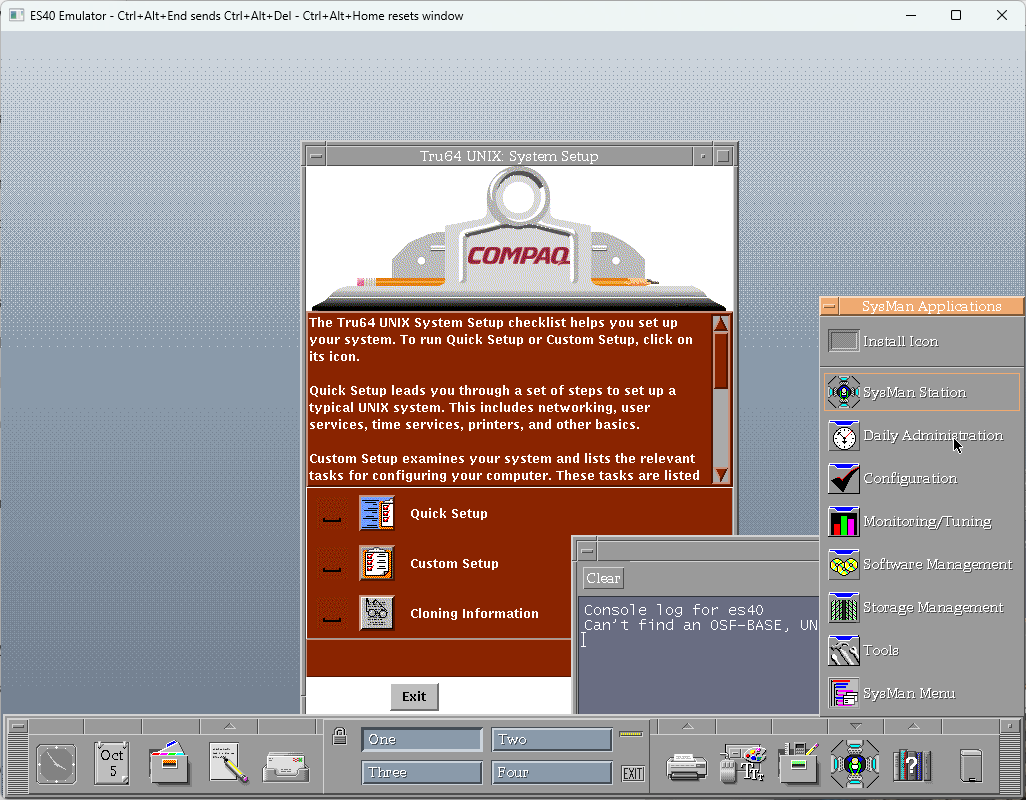Minimize the ES40 Emulator window
1026x800 pixels.
911,15
